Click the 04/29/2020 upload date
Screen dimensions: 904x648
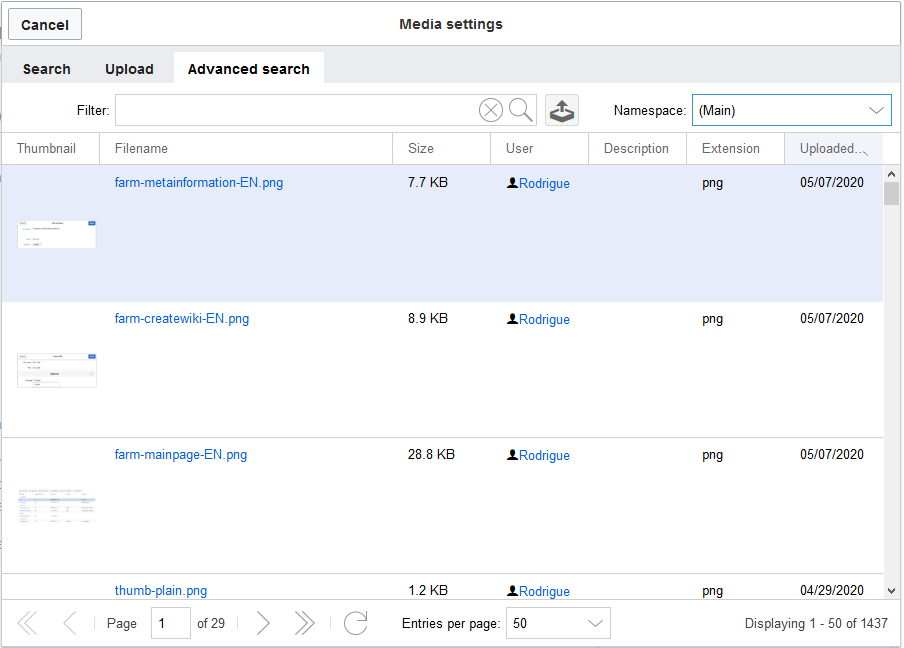(832, 591)
